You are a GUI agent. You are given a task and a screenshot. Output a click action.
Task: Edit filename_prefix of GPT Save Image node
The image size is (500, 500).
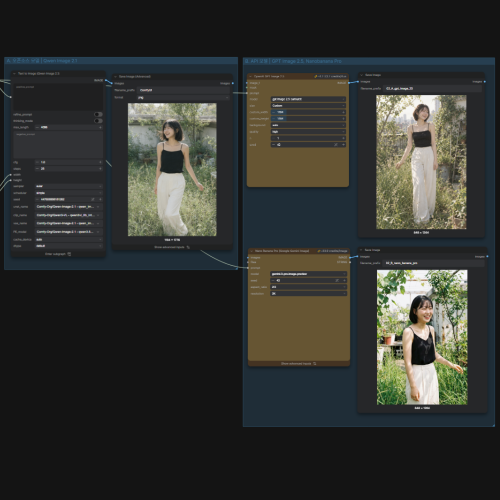coord(432,88)
